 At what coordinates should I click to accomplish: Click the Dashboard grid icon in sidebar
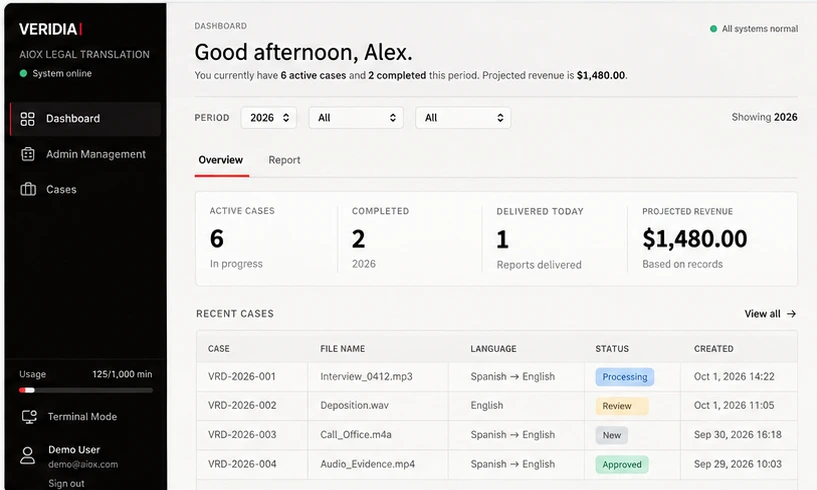coord(28,119)
